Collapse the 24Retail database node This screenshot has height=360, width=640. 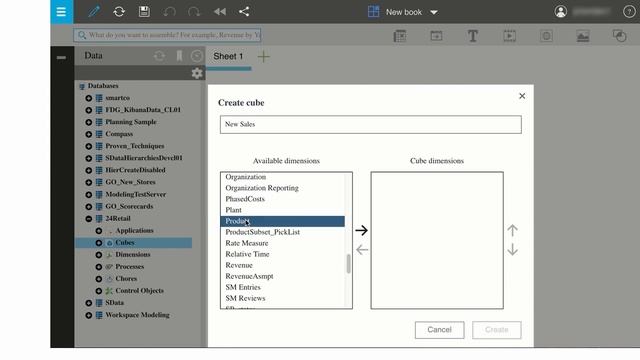89,219
